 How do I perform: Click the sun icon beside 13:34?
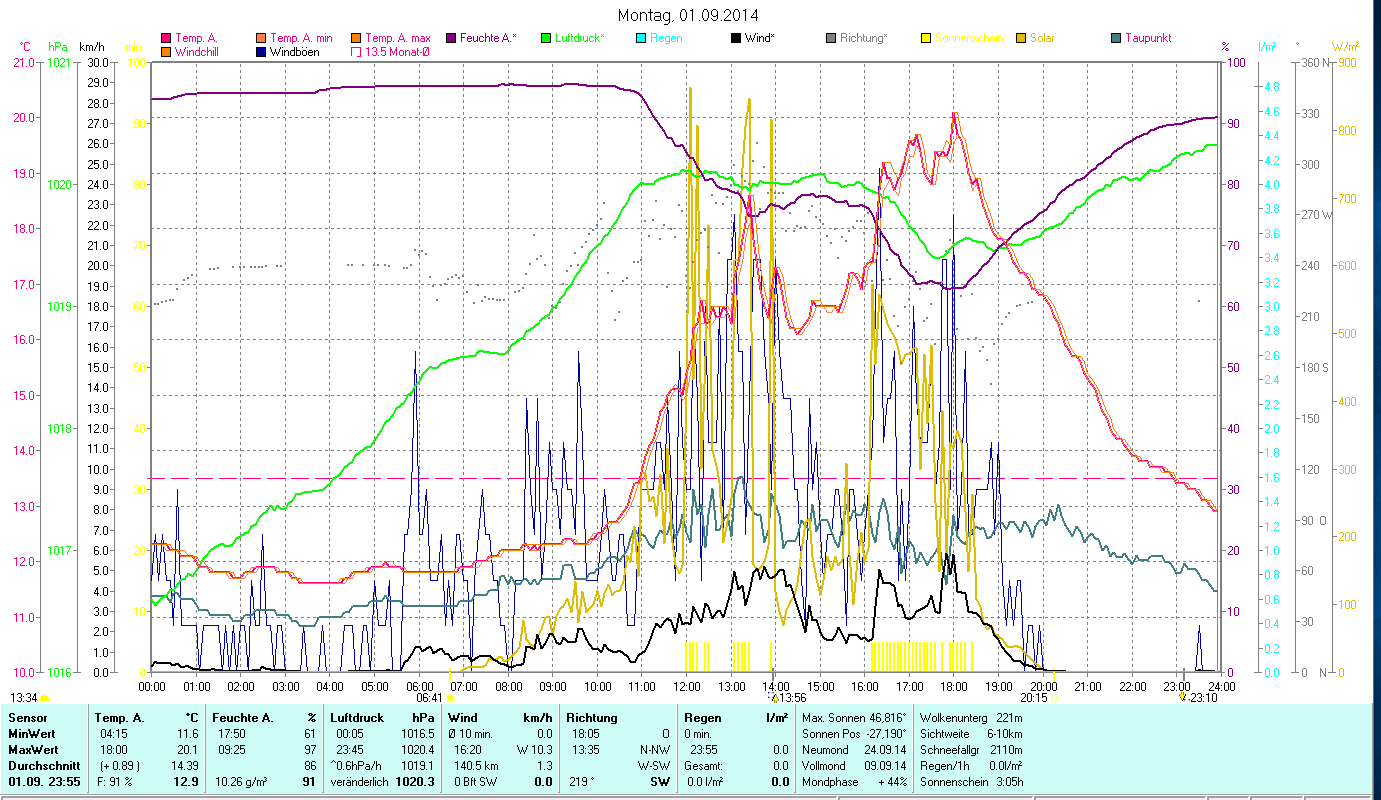[44, 698]
